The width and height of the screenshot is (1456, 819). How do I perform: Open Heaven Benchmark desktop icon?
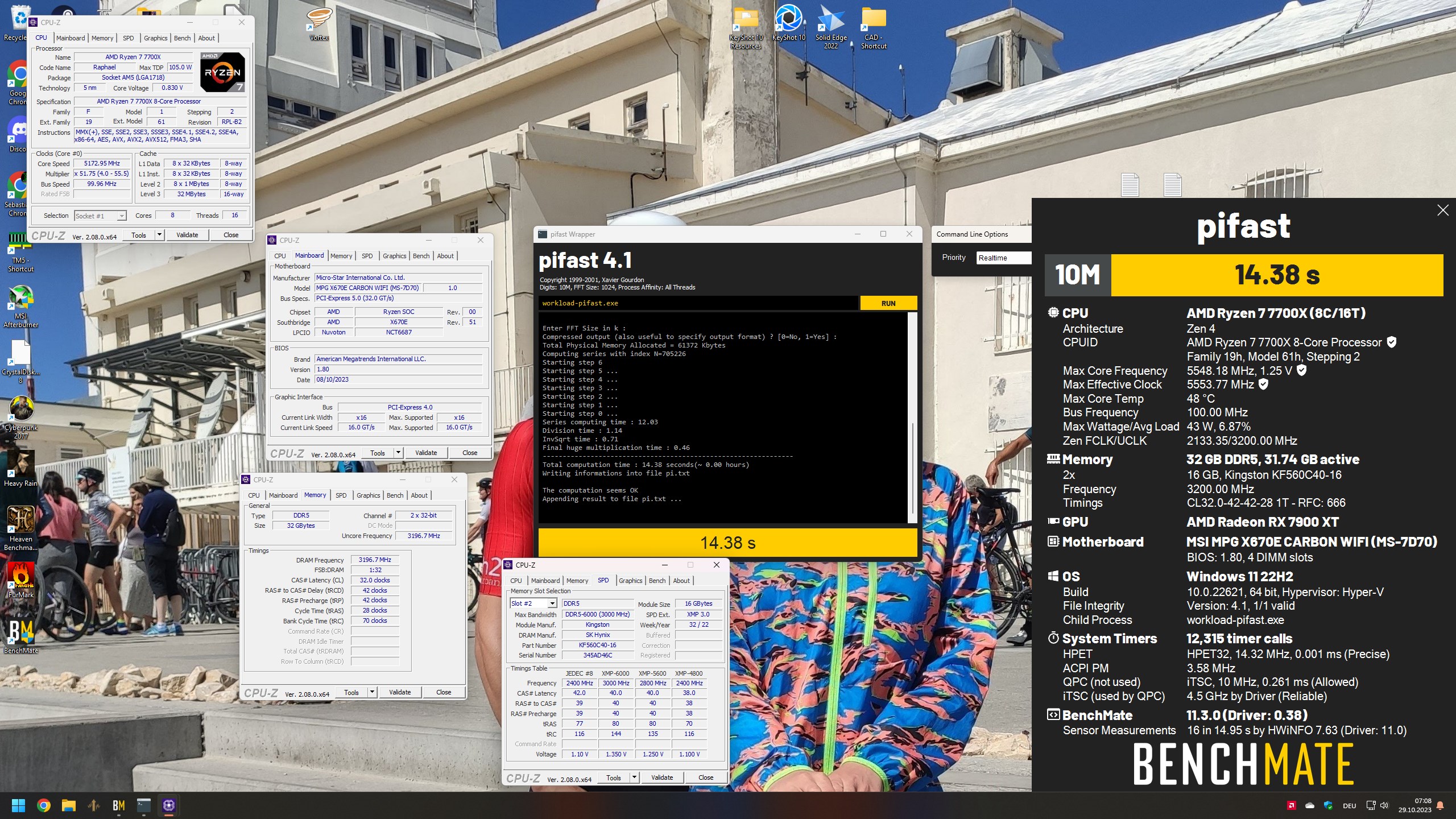click(20, 529)
